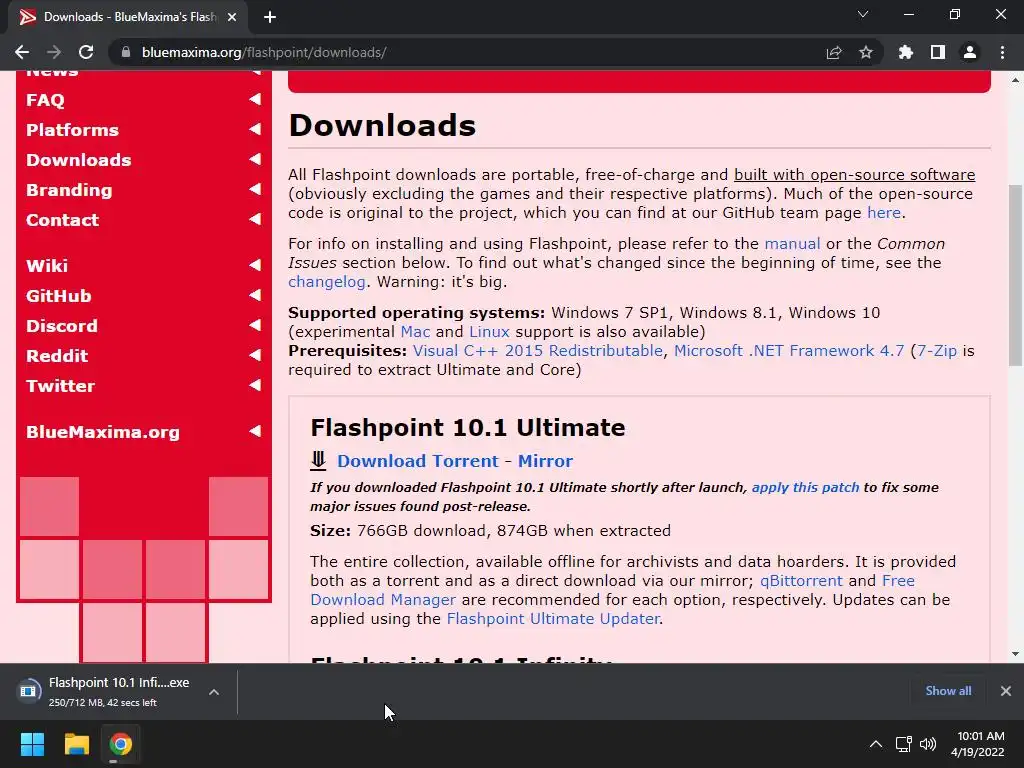Open the Discord sidebar link
This screenshot has height=768, width=1024.
coord(62,326)
